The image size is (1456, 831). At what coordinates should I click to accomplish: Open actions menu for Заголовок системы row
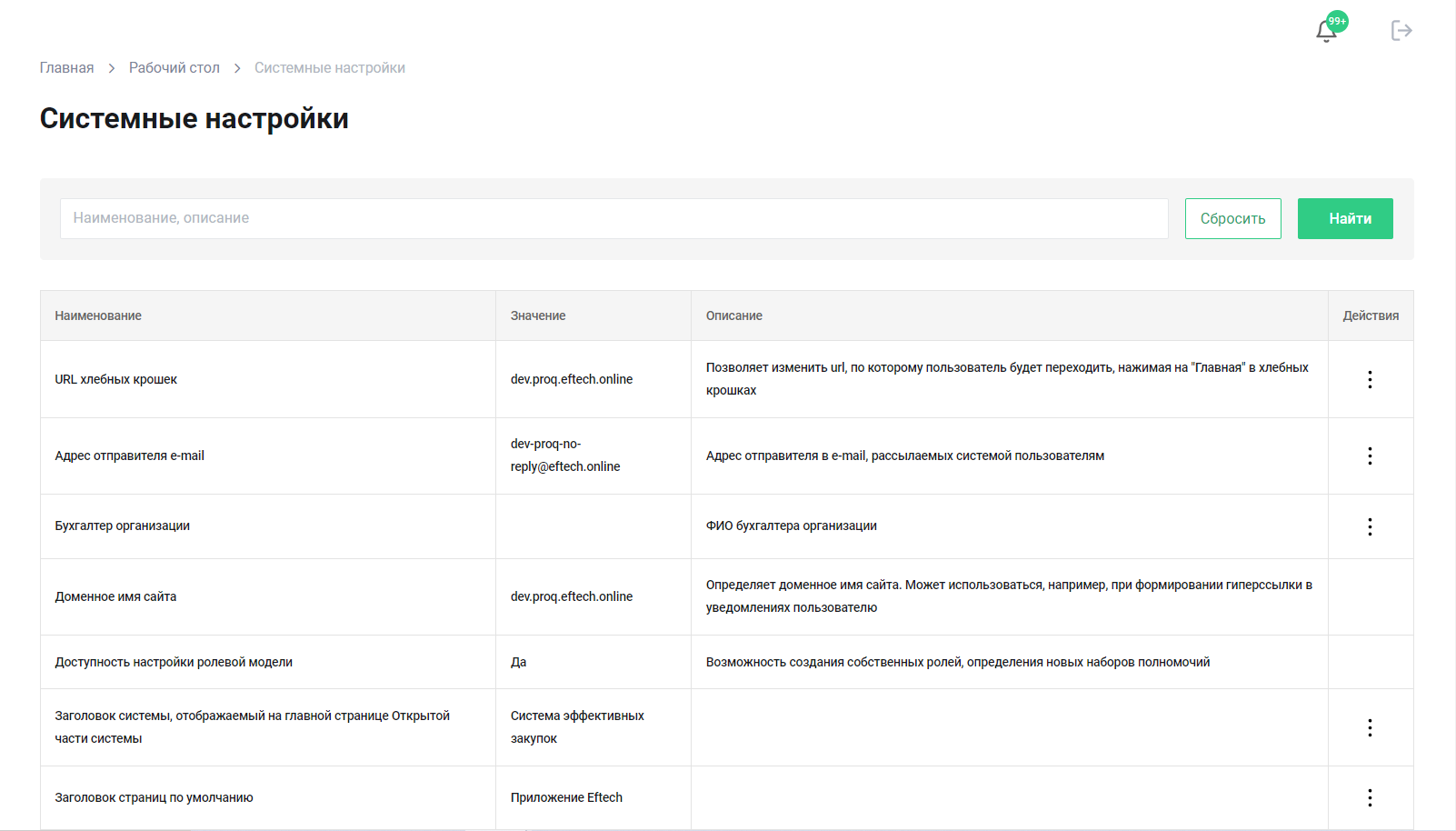click(x=1370, y=727)
